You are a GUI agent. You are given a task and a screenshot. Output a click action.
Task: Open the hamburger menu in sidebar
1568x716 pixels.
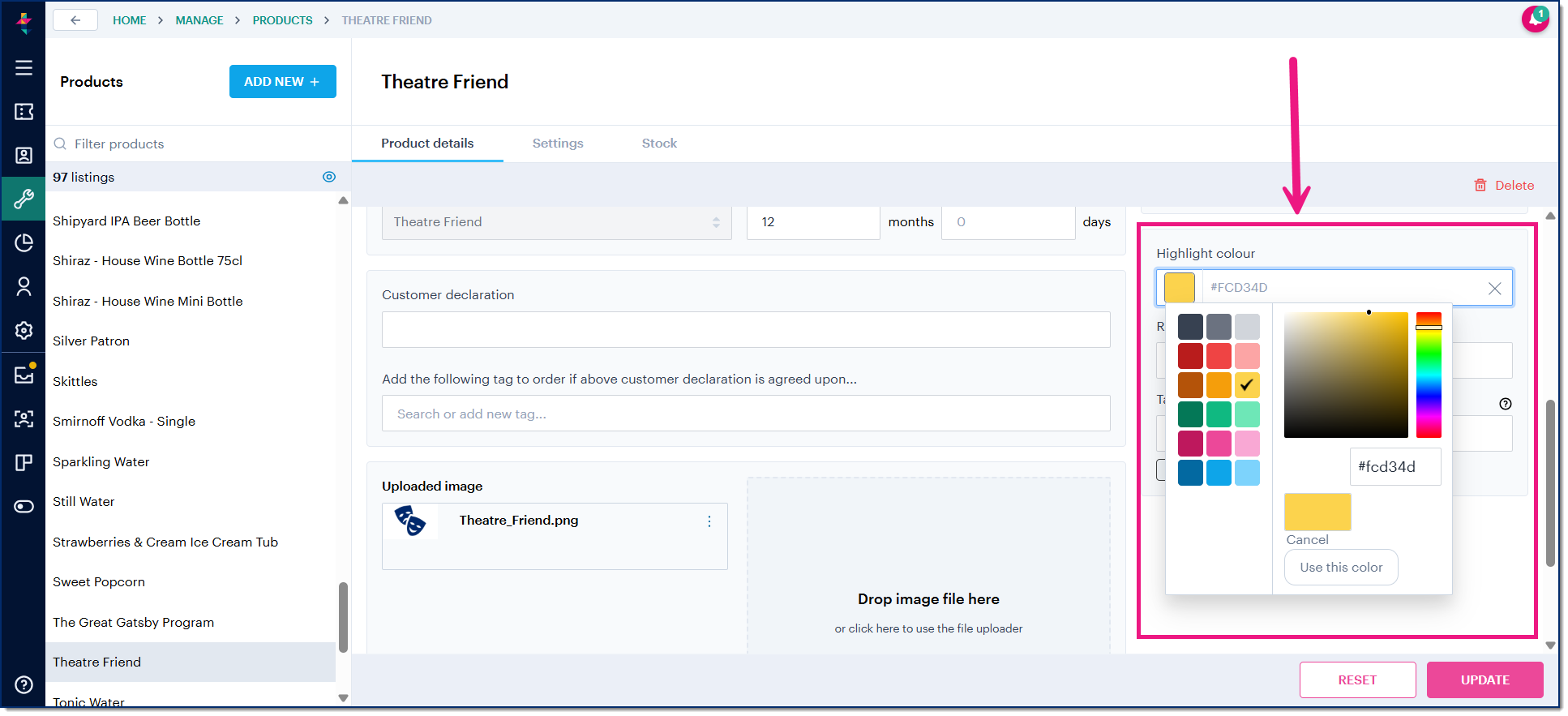(x=24, y=67)
